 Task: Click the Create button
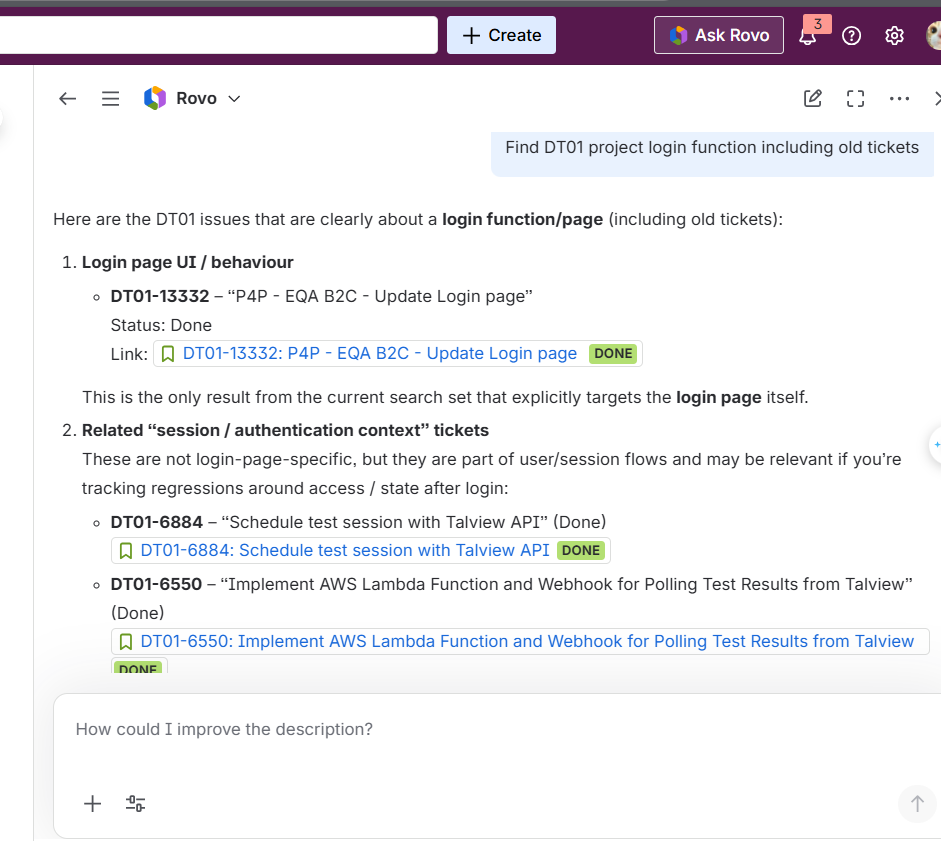click(x=501, y=35)
